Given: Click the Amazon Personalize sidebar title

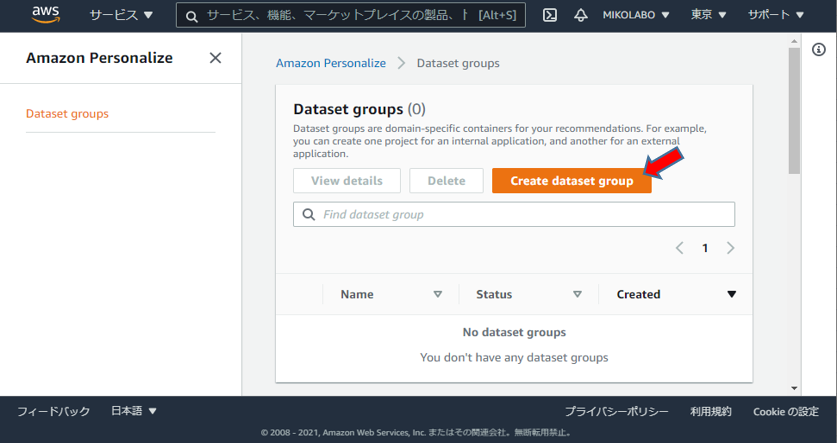Looking at the screenshot, I should tap(99, 58).
